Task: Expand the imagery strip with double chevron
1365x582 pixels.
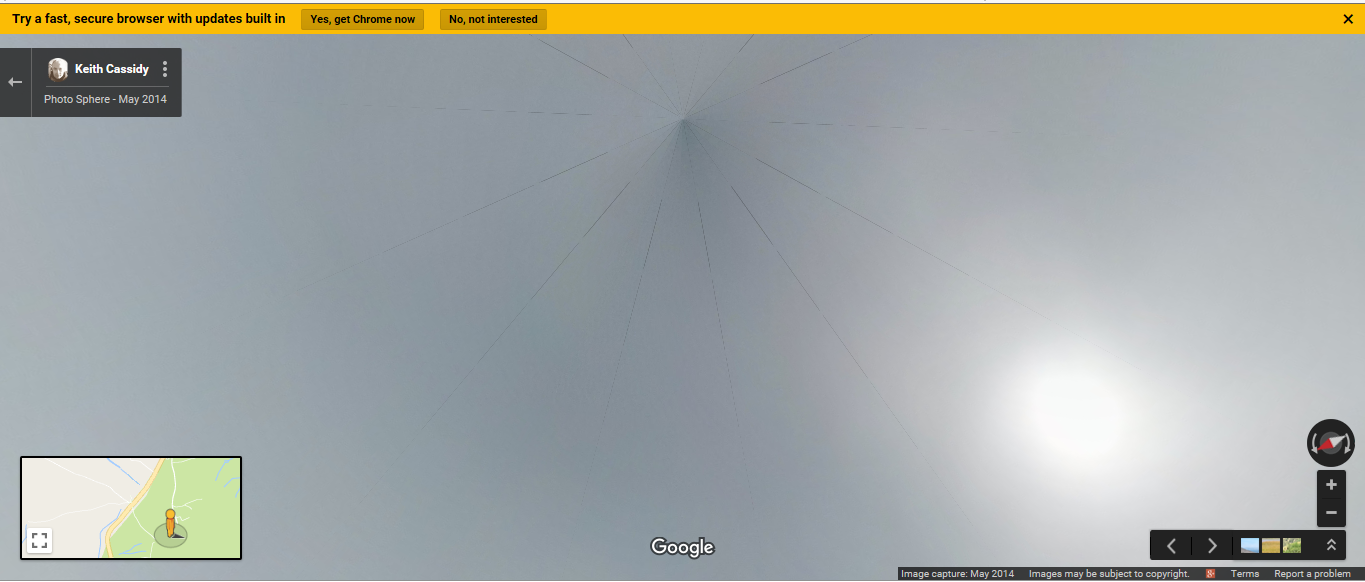Action: tap(1331, 545)
